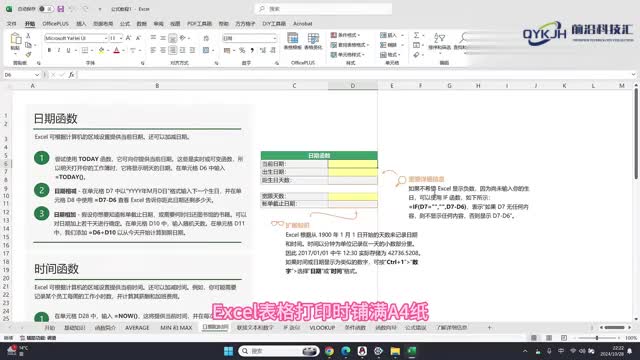Open the Format as Table dropdown

(x=350, y=45)
